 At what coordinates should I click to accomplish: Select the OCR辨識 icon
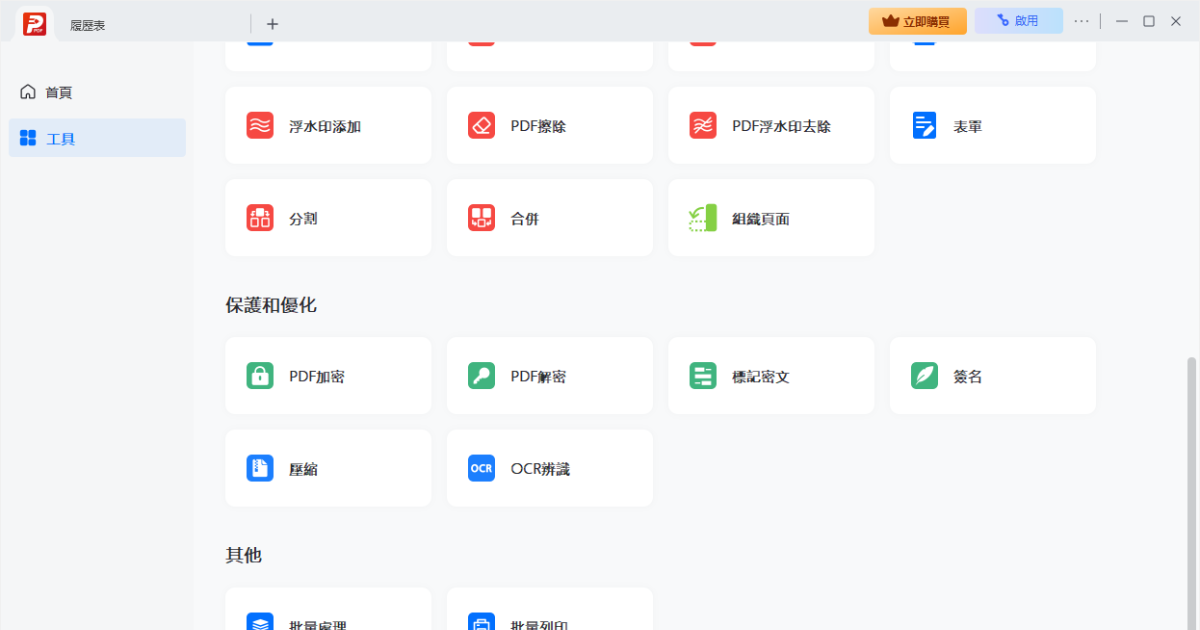tap(481, 468)
